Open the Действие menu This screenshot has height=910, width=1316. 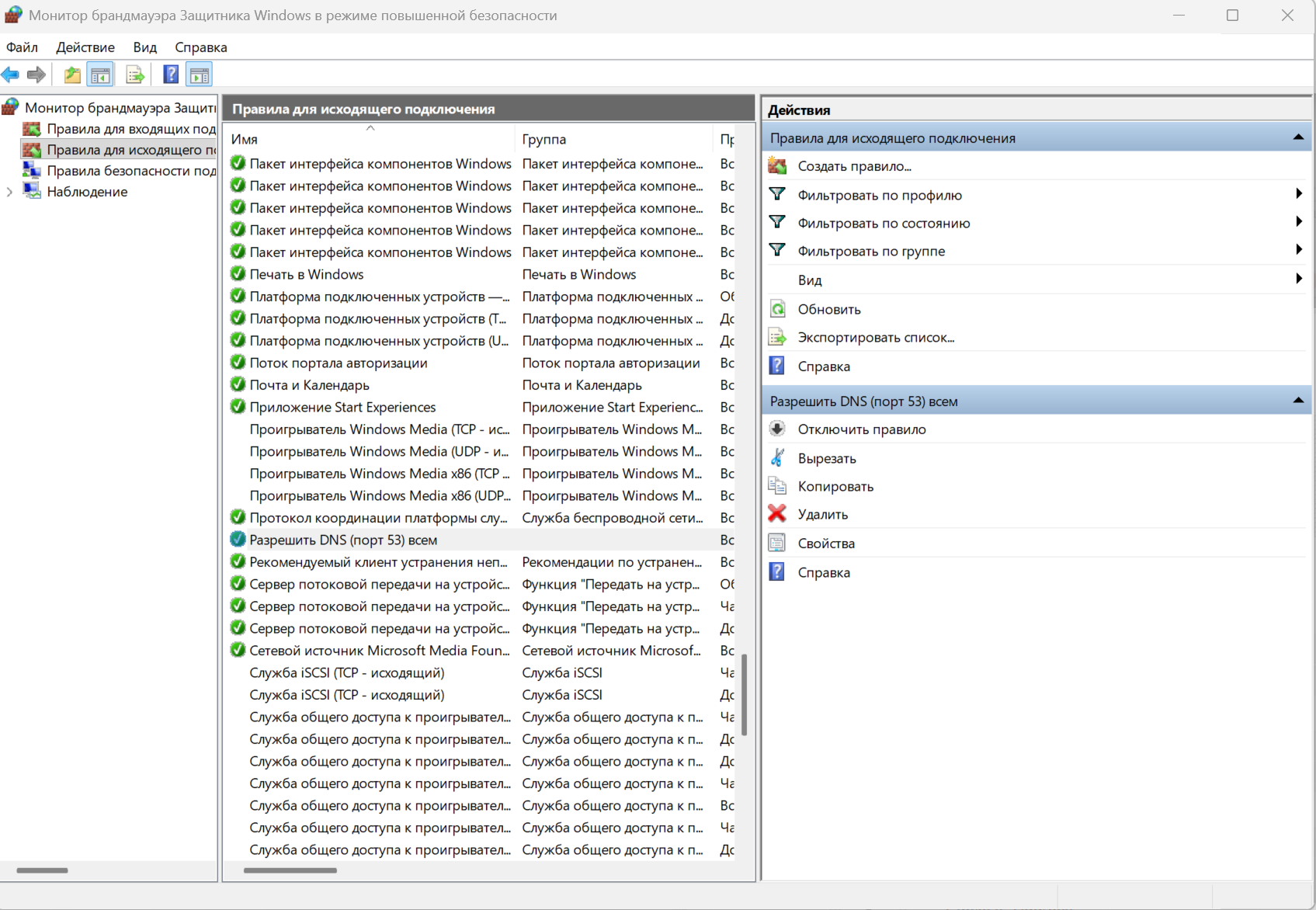85,47
